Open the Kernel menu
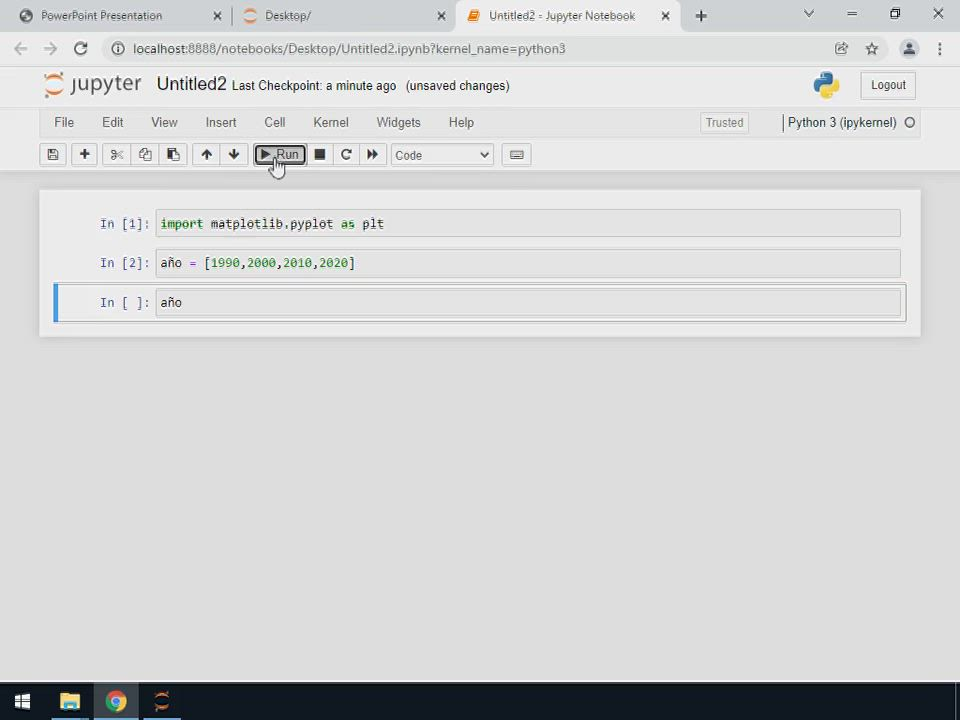 pyautogui.click(x=331, y=122)
